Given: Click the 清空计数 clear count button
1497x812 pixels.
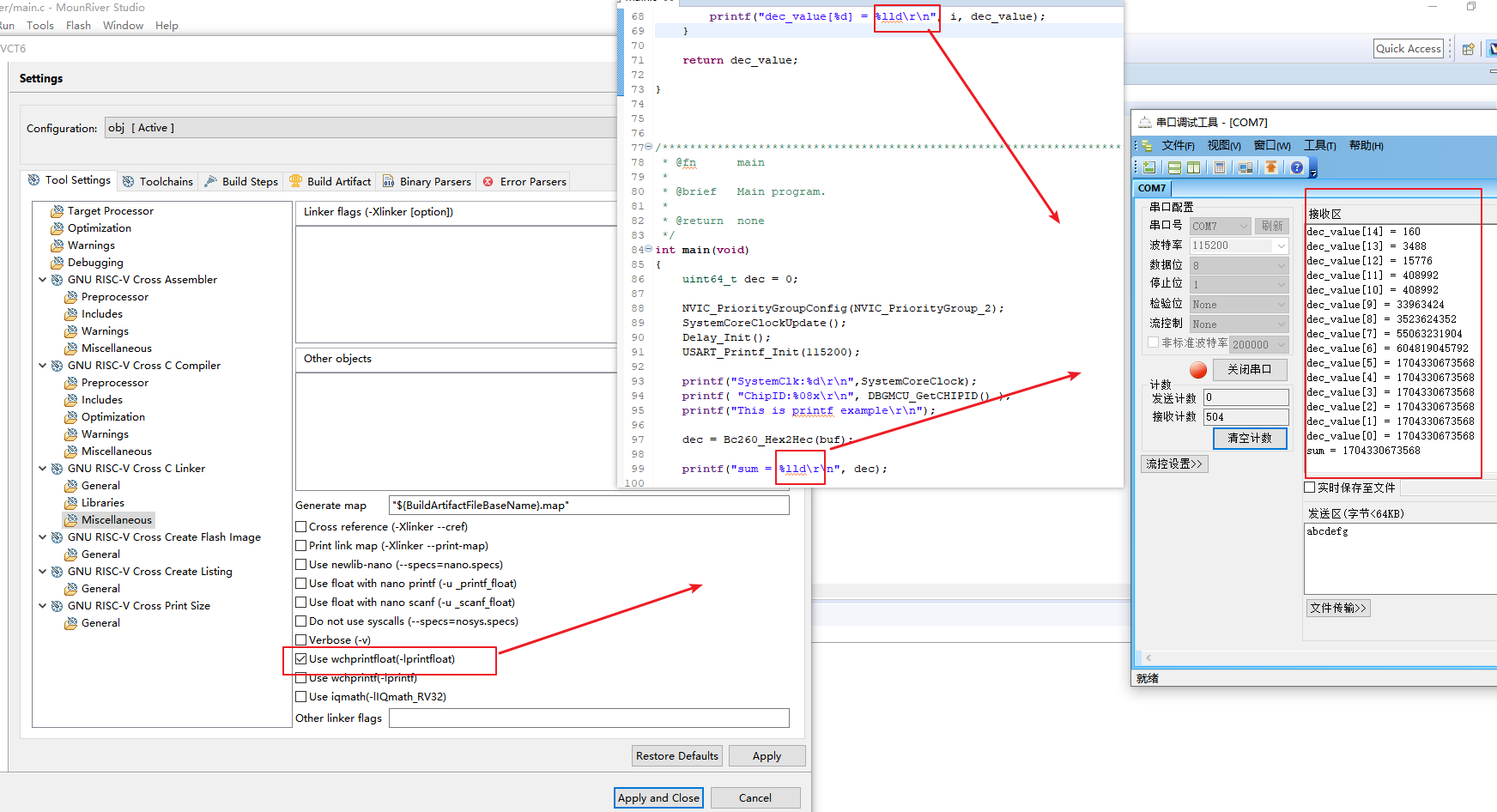Looking at the screenshot, I should pos(1250,439).
